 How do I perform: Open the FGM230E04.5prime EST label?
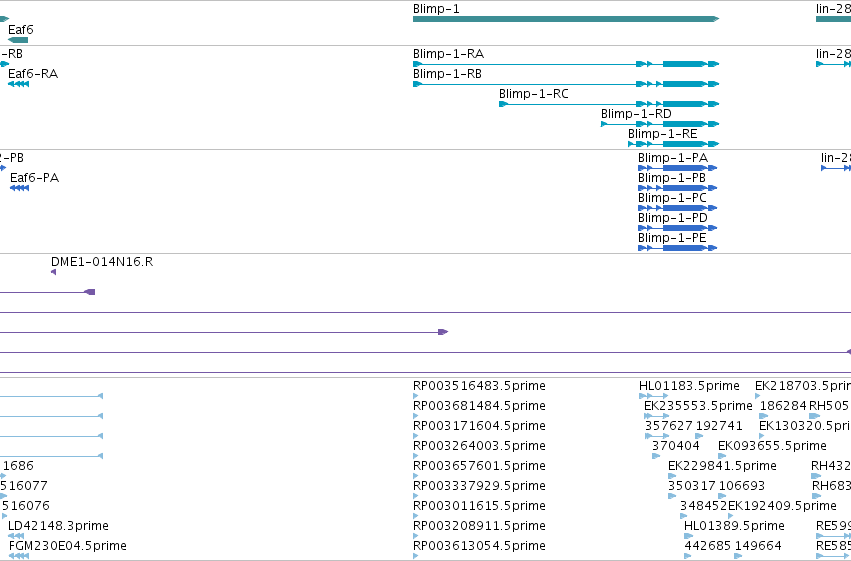pos(68,546)
